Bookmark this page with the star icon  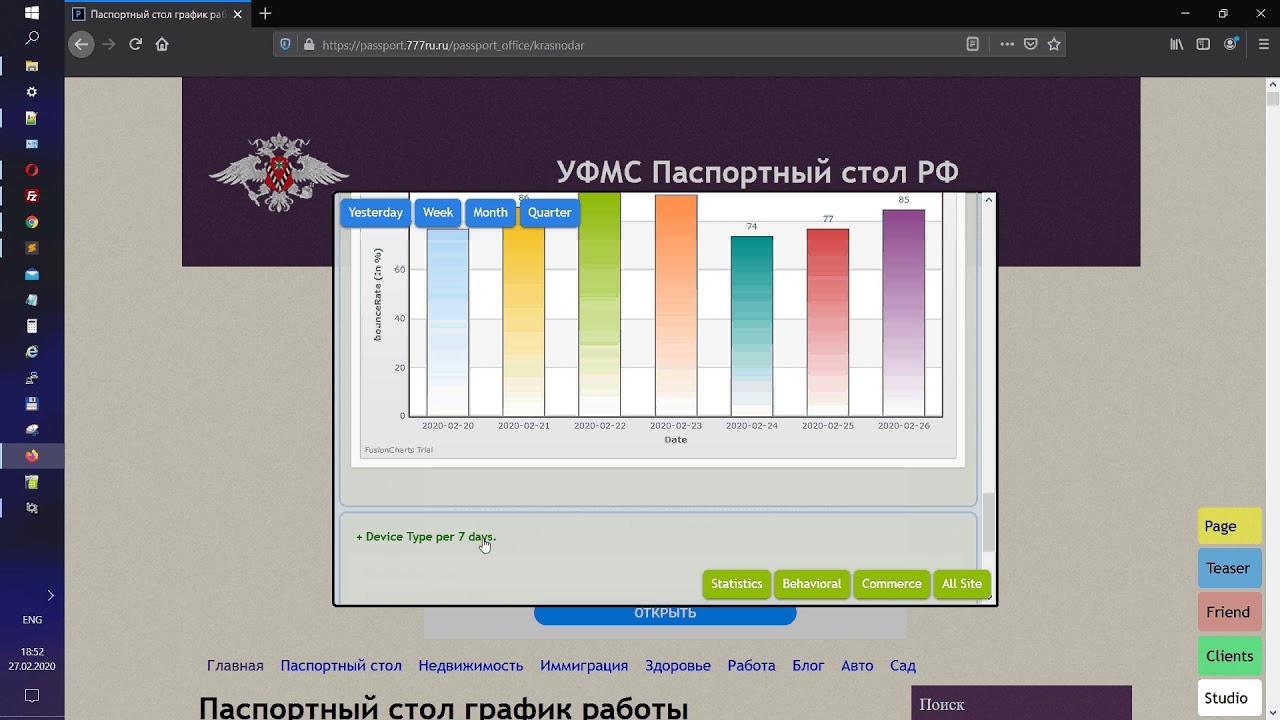pyautogui.click(x=1054, y=45)
